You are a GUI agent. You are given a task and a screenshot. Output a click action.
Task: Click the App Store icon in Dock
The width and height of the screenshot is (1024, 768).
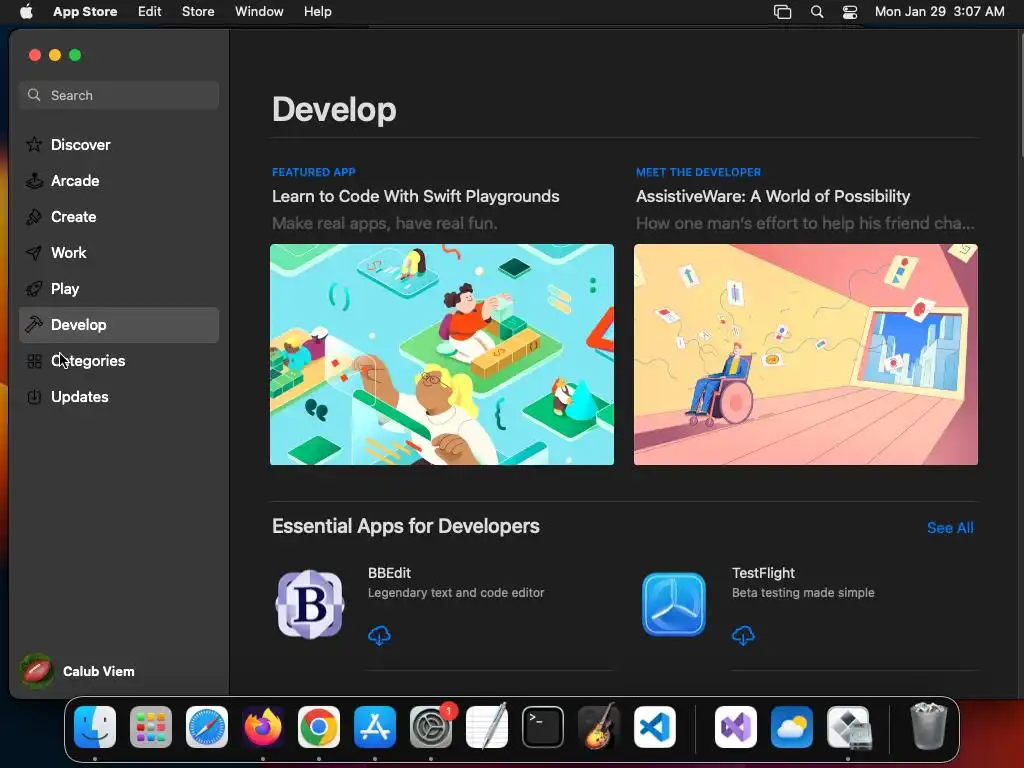click(x=375, y=727)
